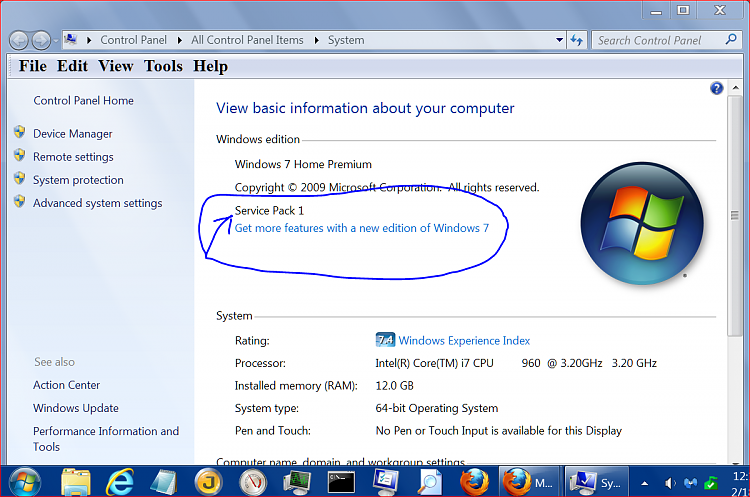Open Device Manager link
This screenshot has height=497, width=750.
pyautogui.click(x=73, y=133)
